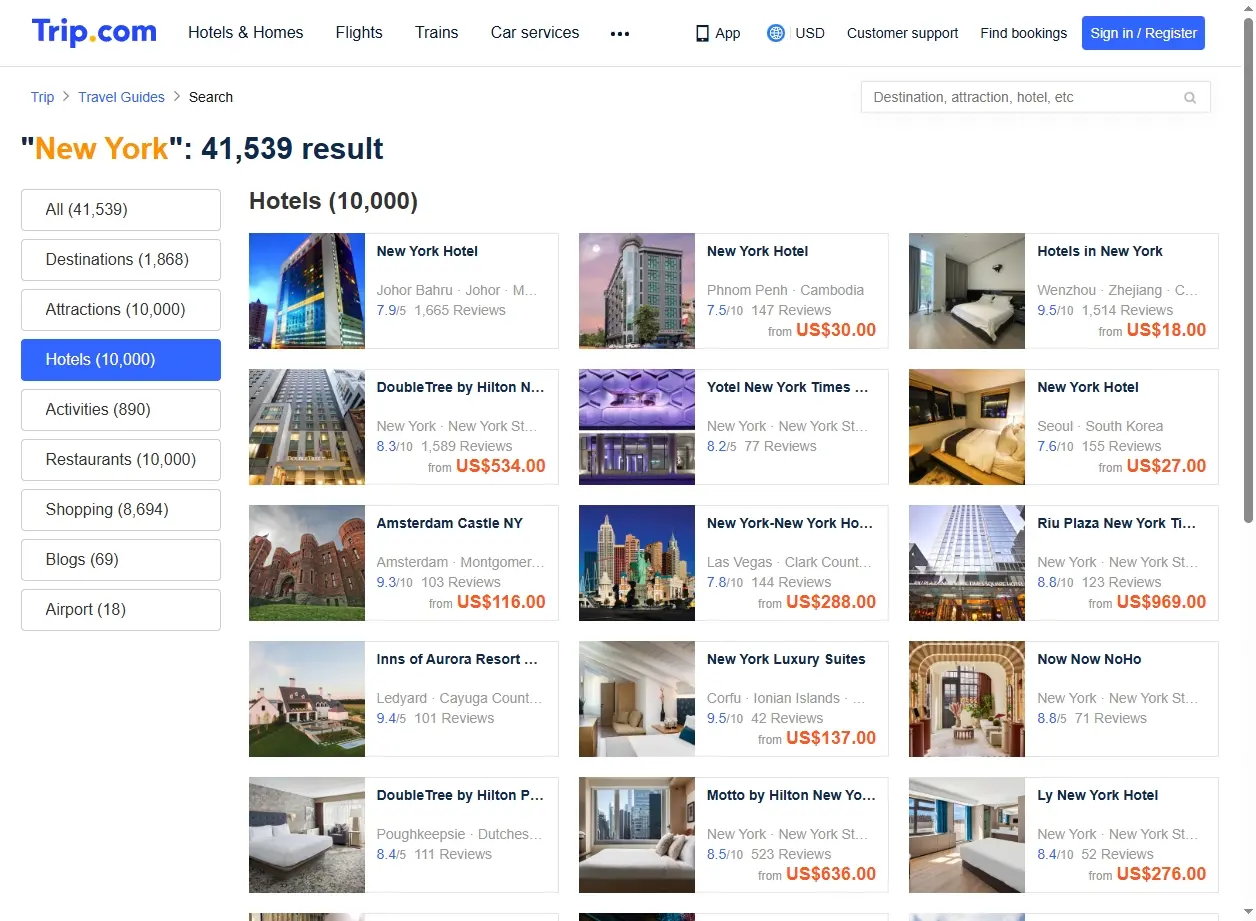Screen dimensions: 1256x921
Task: Click Sign in / Register button
Action: [x=1143, y=33]
